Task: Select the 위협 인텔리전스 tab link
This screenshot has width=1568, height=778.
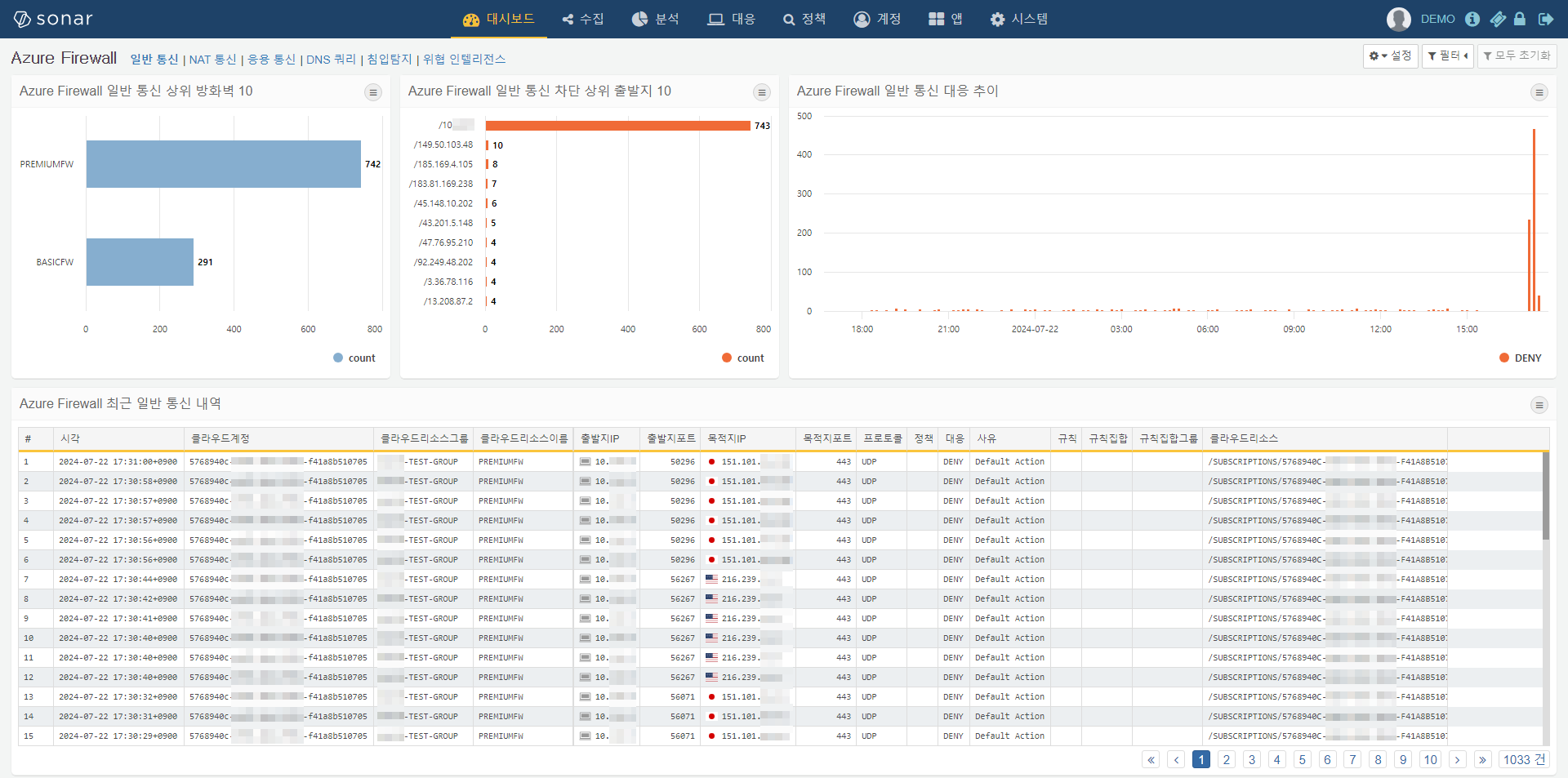Action: (464, 59)
